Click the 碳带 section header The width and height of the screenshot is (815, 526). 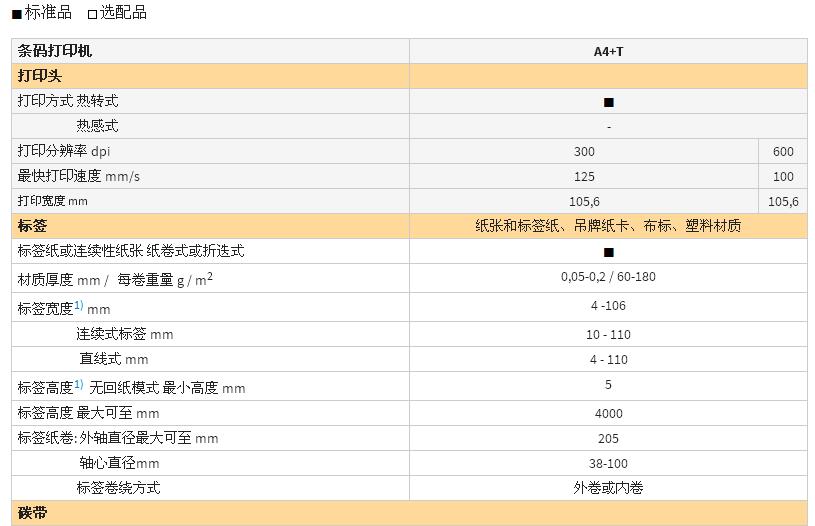click(32, 513)
